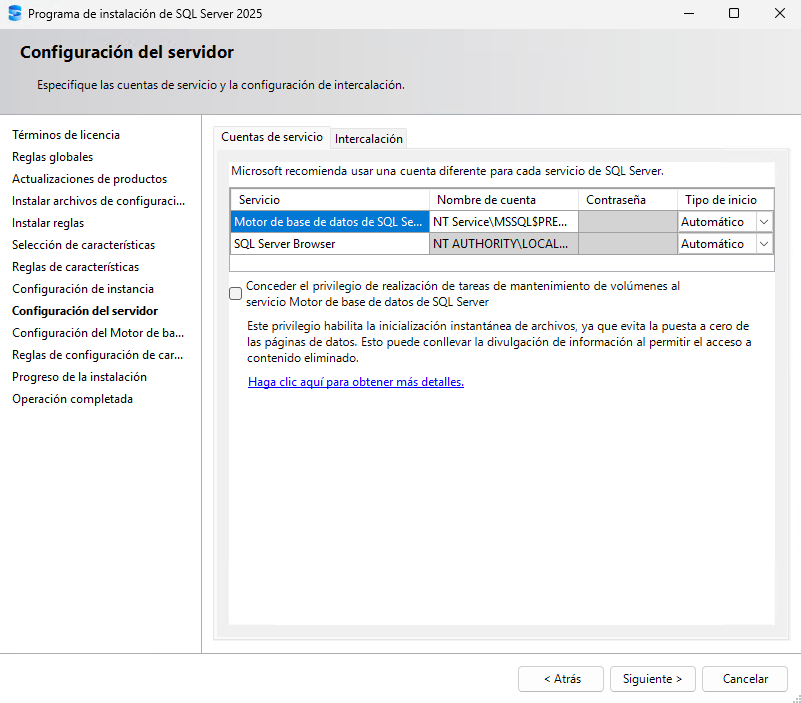The height and width of the screenshot is (703, 801).
Task: Enable the volume maintenance tasks privilege checkbox
Action: 235,293
